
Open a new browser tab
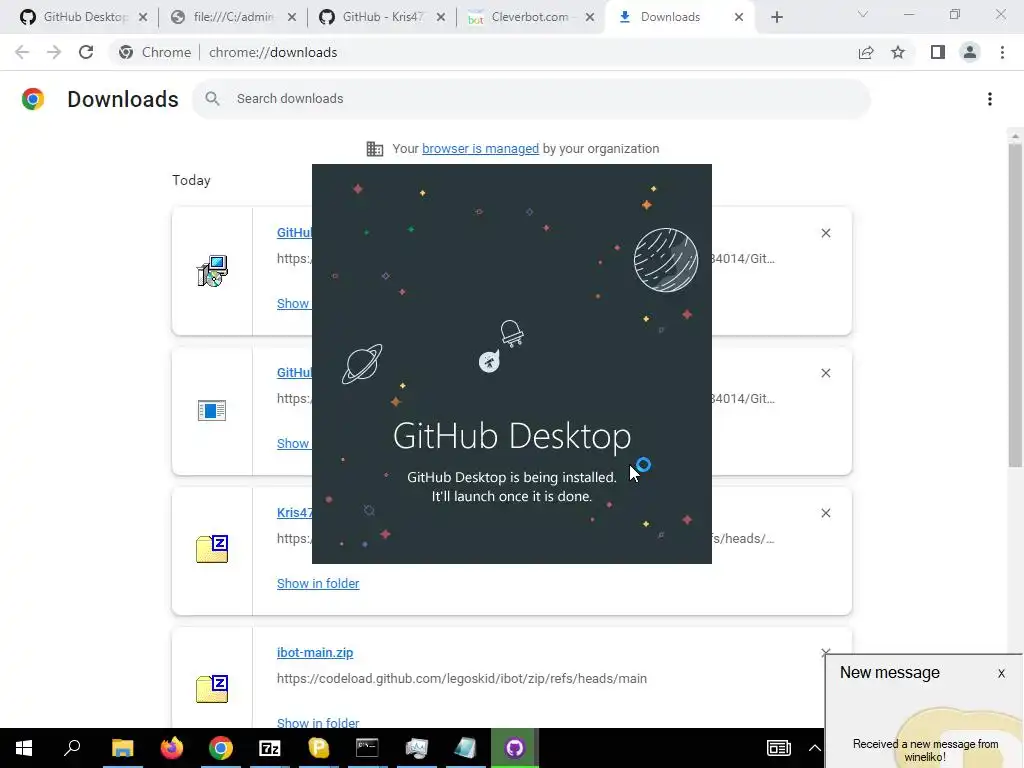click(776, 17)
